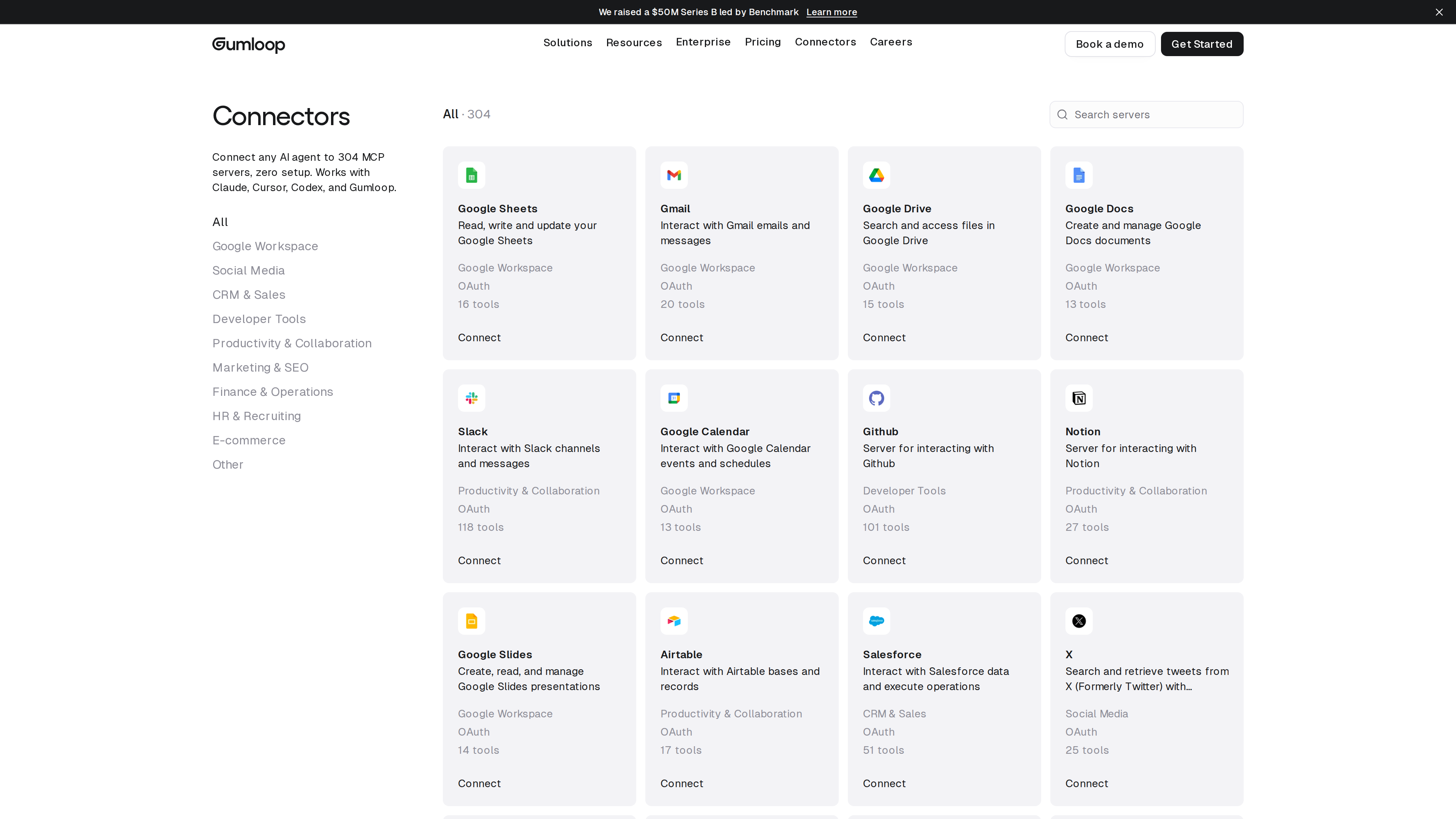
Task: Click Connect on the Gmail card
Action: click(682, 337)
